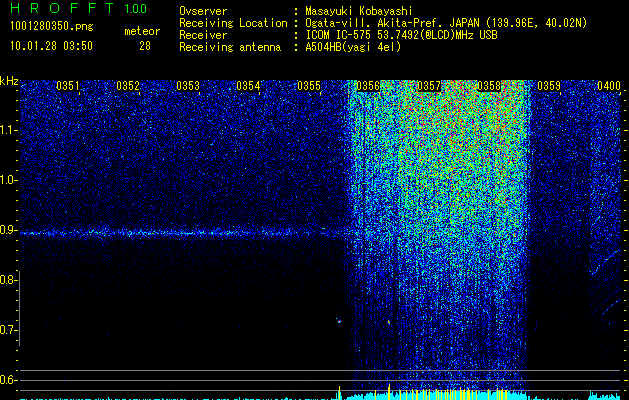The width and height of the screenshot is (629, 400).
Task: Click the 0356 time marker
Action: tap(368, 86)
